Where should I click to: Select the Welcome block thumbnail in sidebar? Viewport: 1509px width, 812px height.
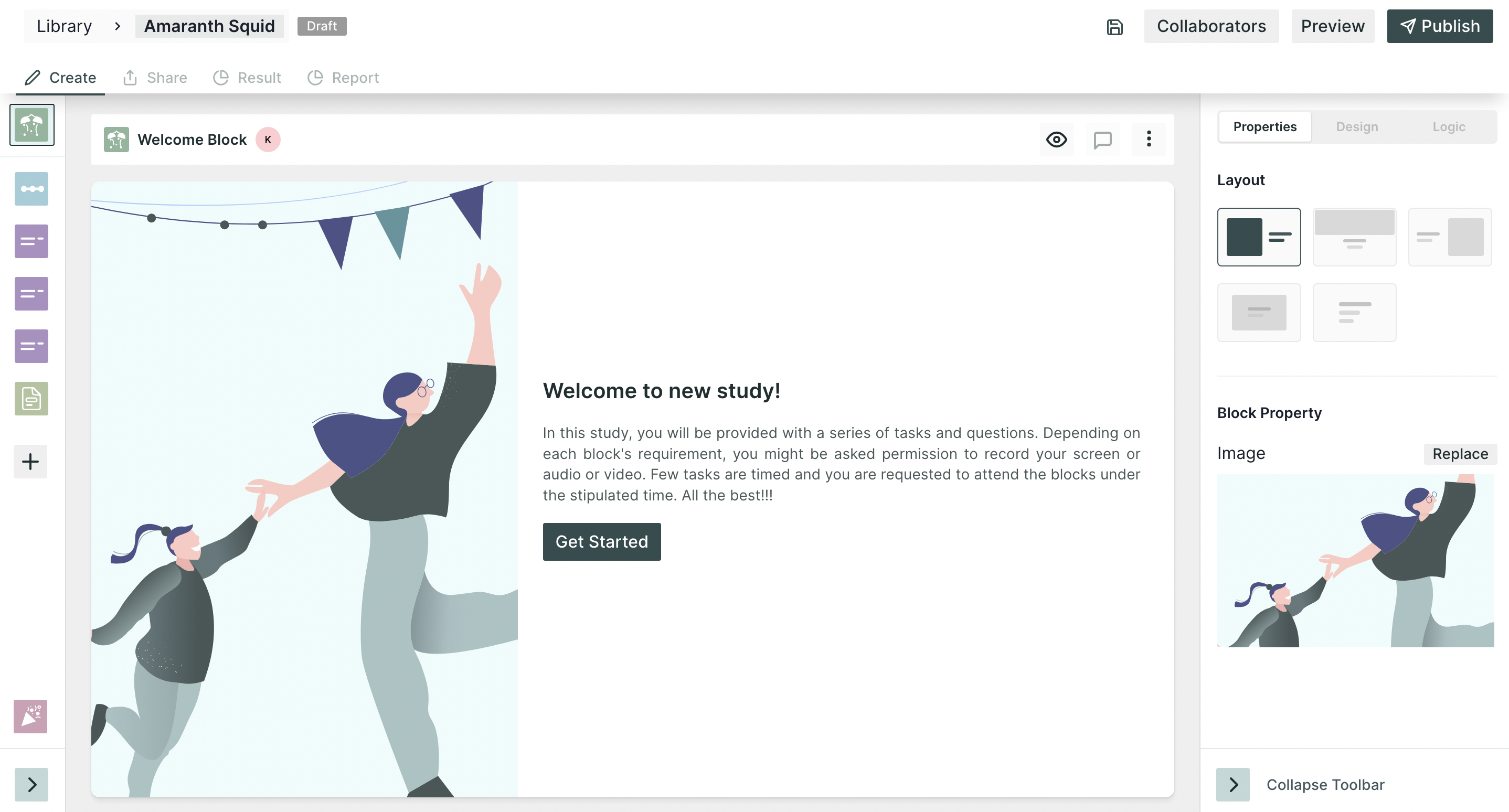point(31,125)
